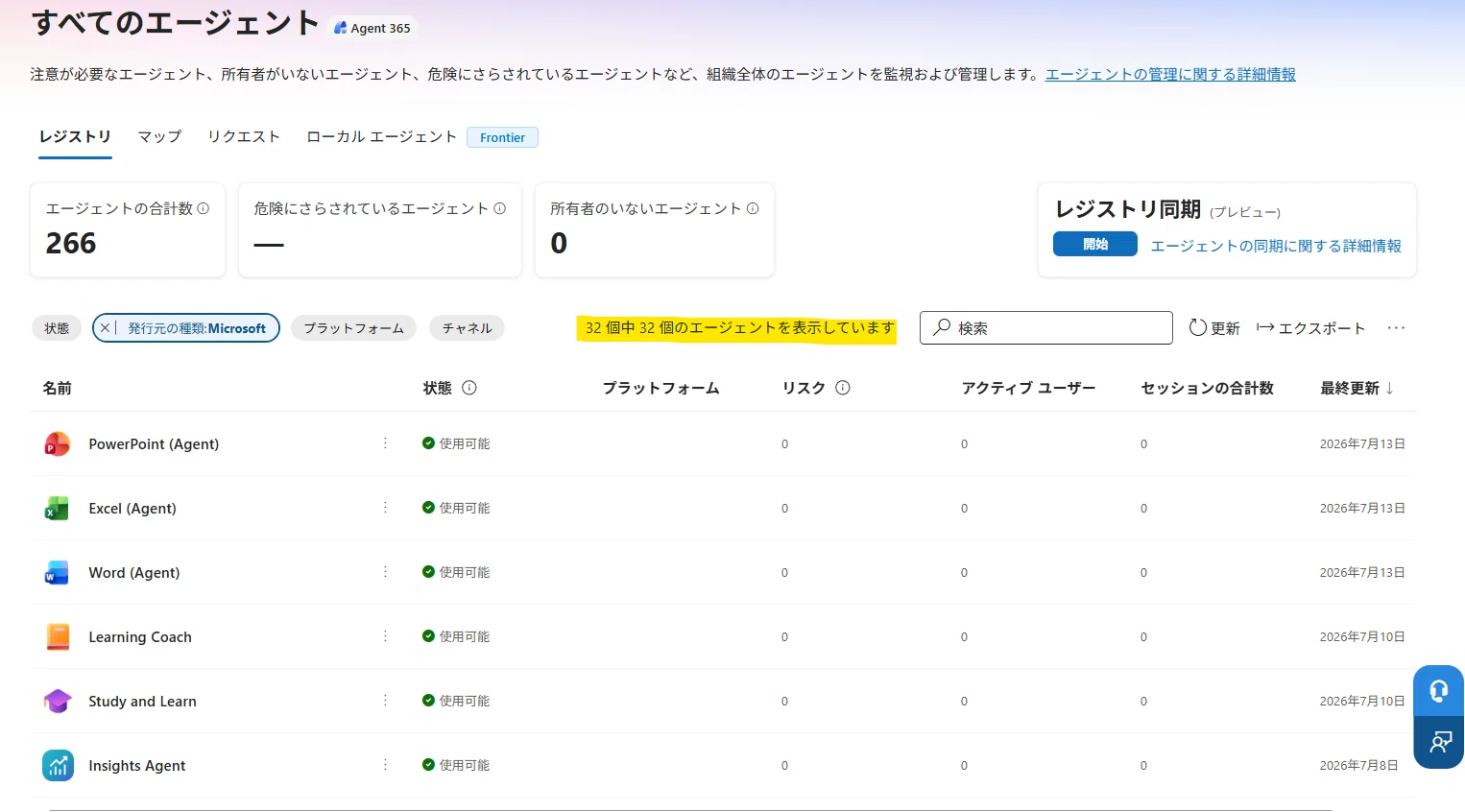The height and width of the screenshot is (812, 1465).
Task: Open the Learning Coach name
Action: [140, 637]
